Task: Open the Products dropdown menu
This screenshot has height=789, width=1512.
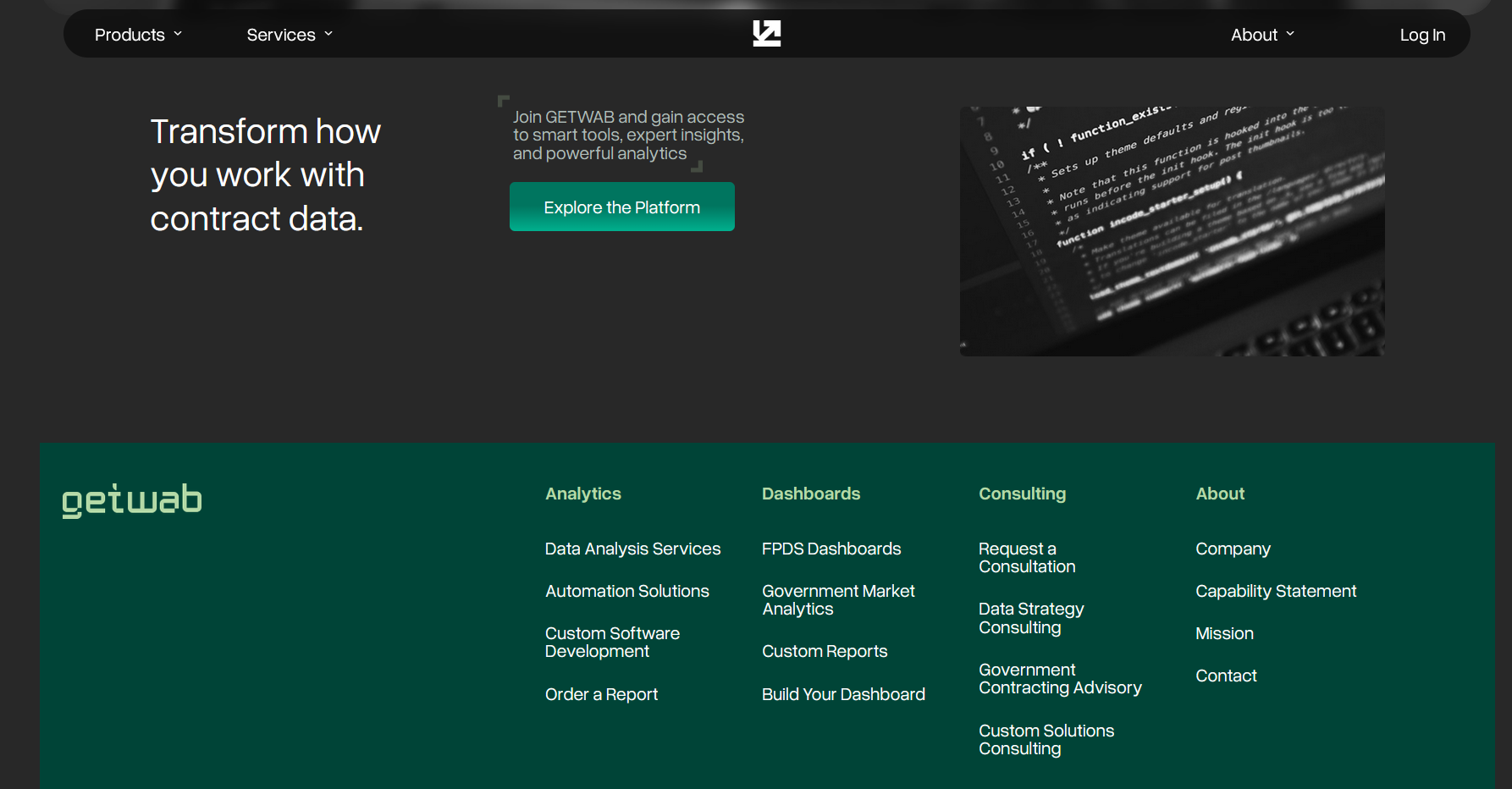Action: (138, 35)
